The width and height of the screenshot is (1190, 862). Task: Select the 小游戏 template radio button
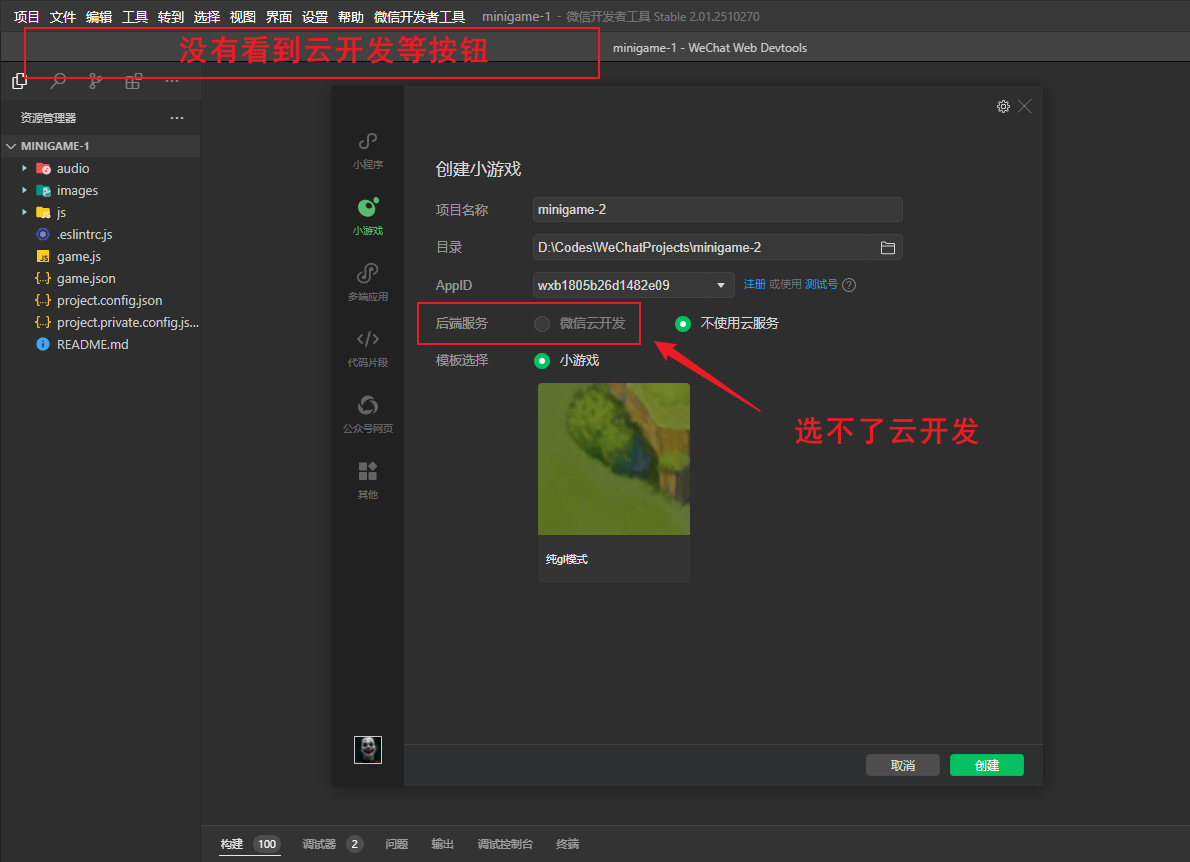tap(542, 360)
